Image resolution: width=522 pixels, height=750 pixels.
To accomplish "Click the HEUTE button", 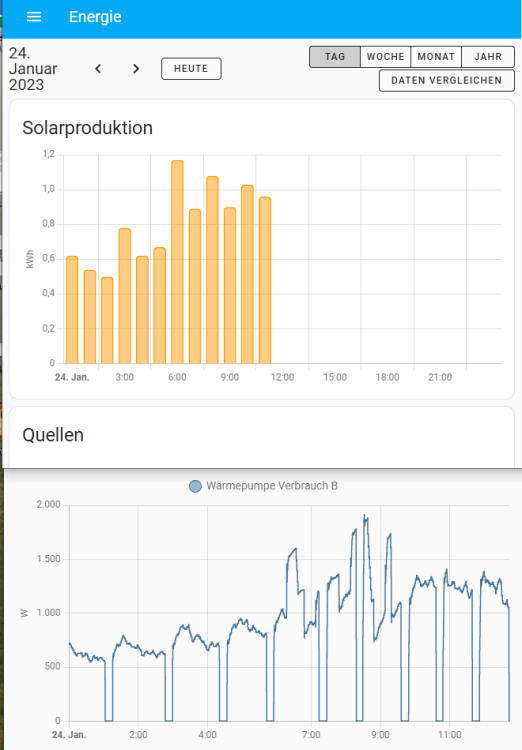I will click(x=191, y=69).
